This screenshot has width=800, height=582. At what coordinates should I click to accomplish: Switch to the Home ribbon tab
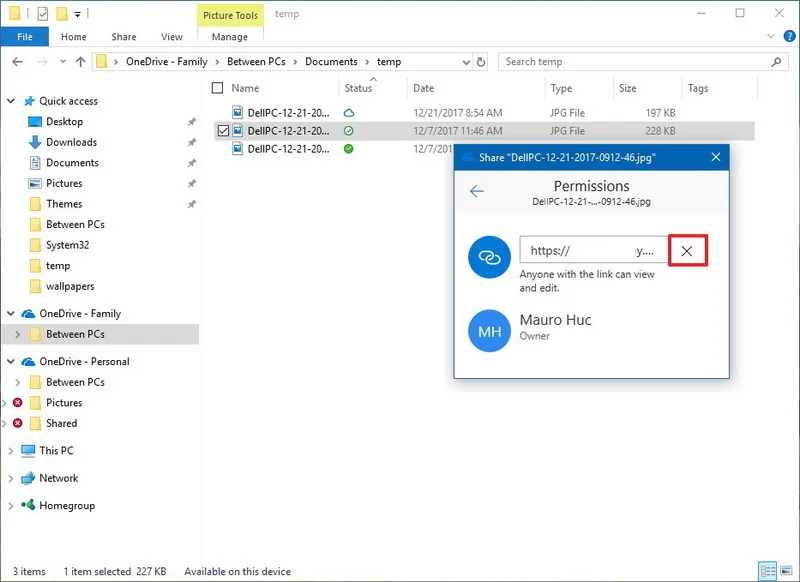73,37
